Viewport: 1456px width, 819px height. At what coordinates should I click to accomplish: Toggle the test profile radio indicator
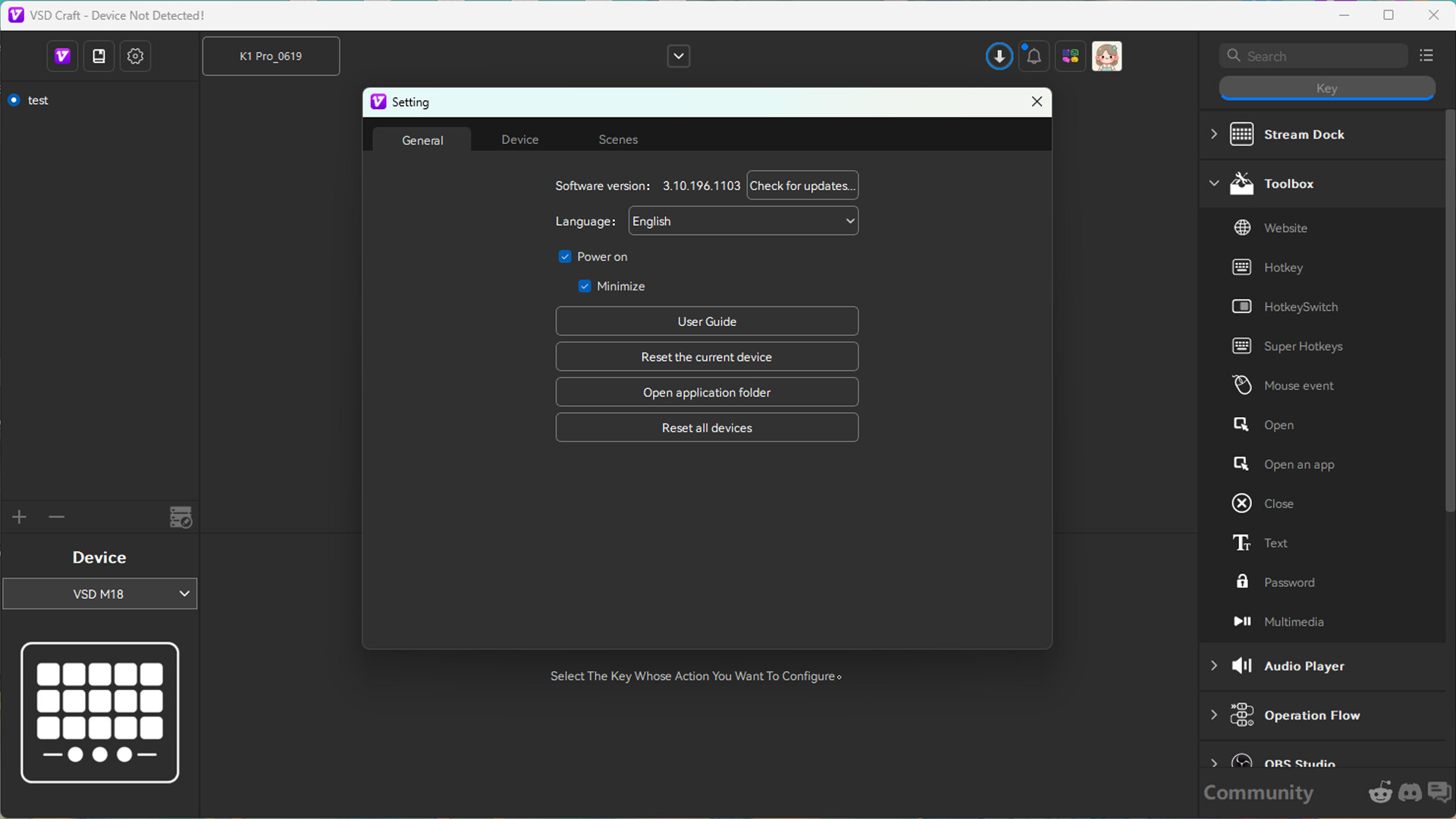click(x=14, y=99)
